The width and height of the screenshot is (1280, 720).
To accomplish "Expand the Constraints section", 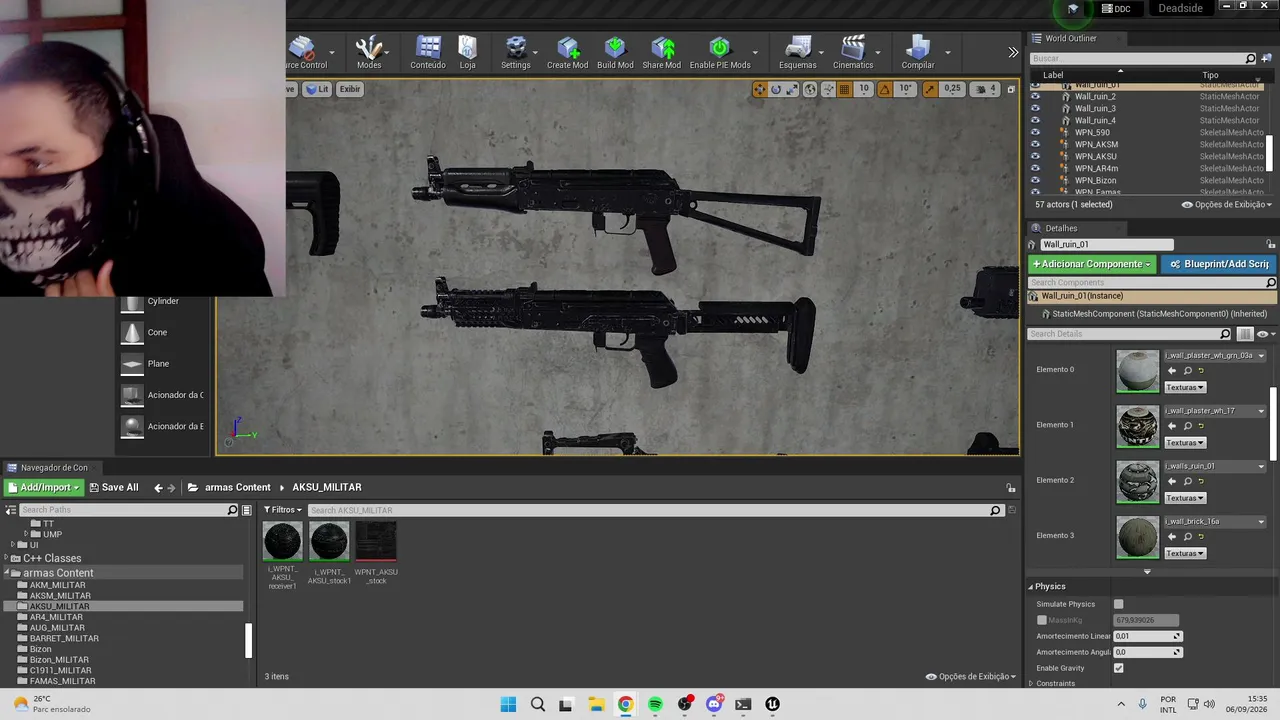I will 1055,683.
